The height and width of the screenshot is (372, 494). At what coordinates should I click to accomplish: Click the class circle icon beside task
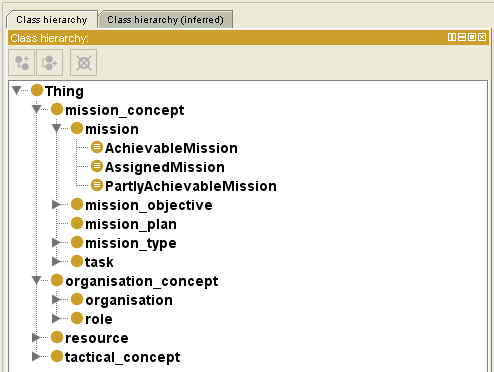pos(77,261)
